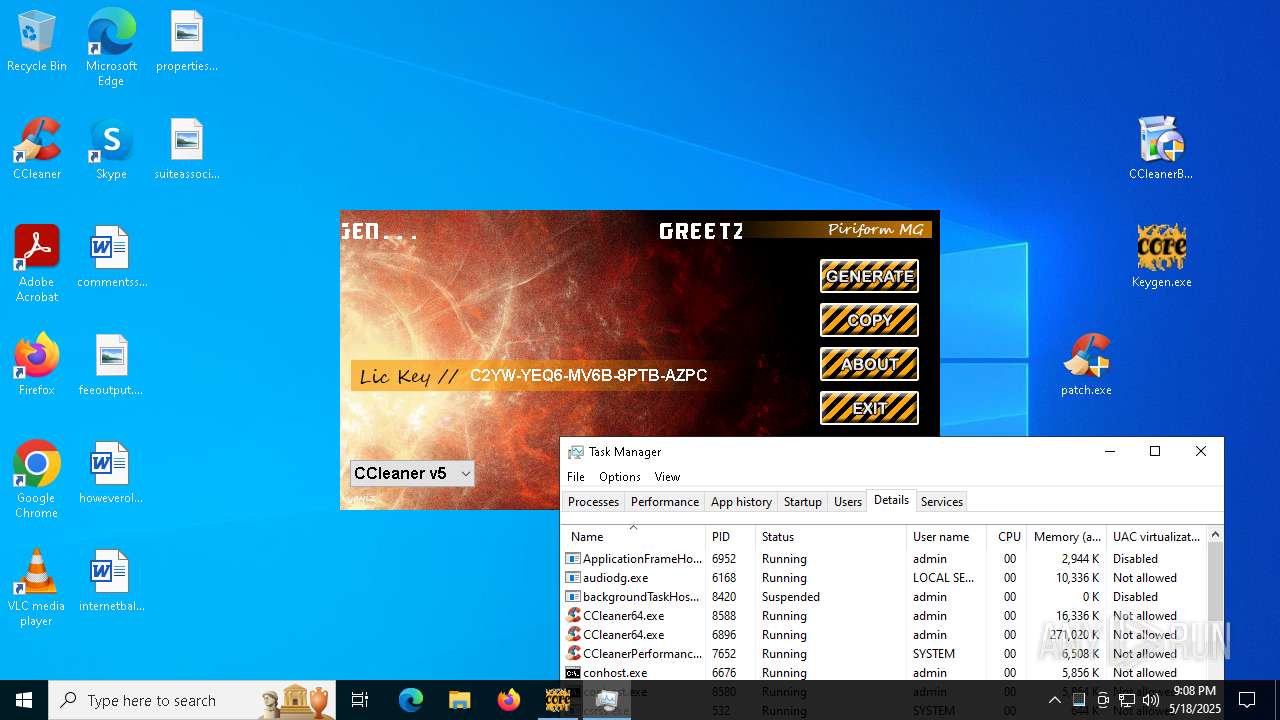Sort by the UAC virtualization column header
The width and height of the screenshot is (1280, 720).
1157,537
